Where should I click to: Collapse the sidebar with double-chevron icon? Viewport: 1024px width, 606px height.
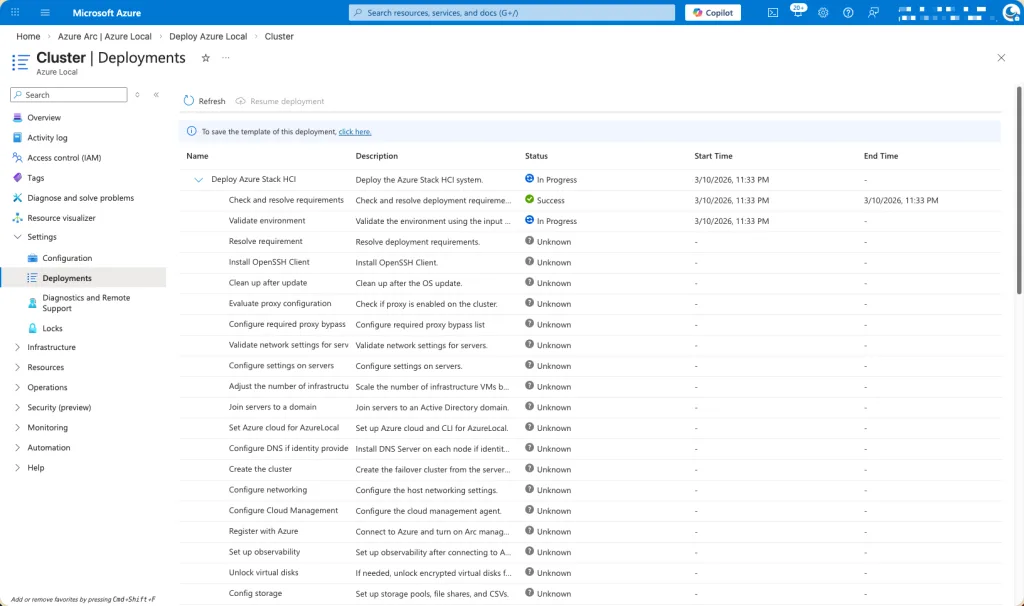(156, 95)
